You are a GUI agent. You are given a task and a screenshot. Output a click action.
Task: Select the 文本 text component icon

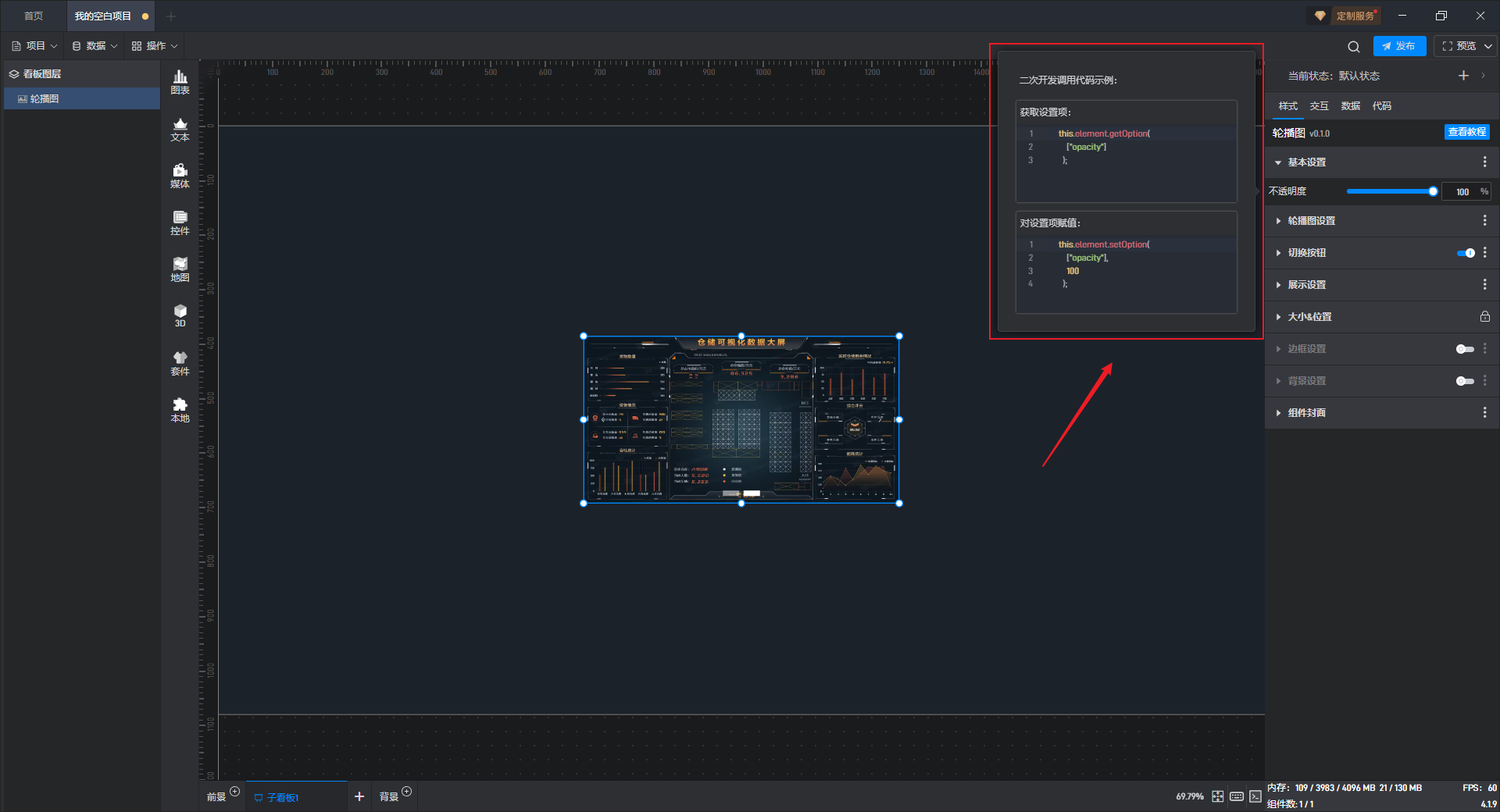pos(180,129)
